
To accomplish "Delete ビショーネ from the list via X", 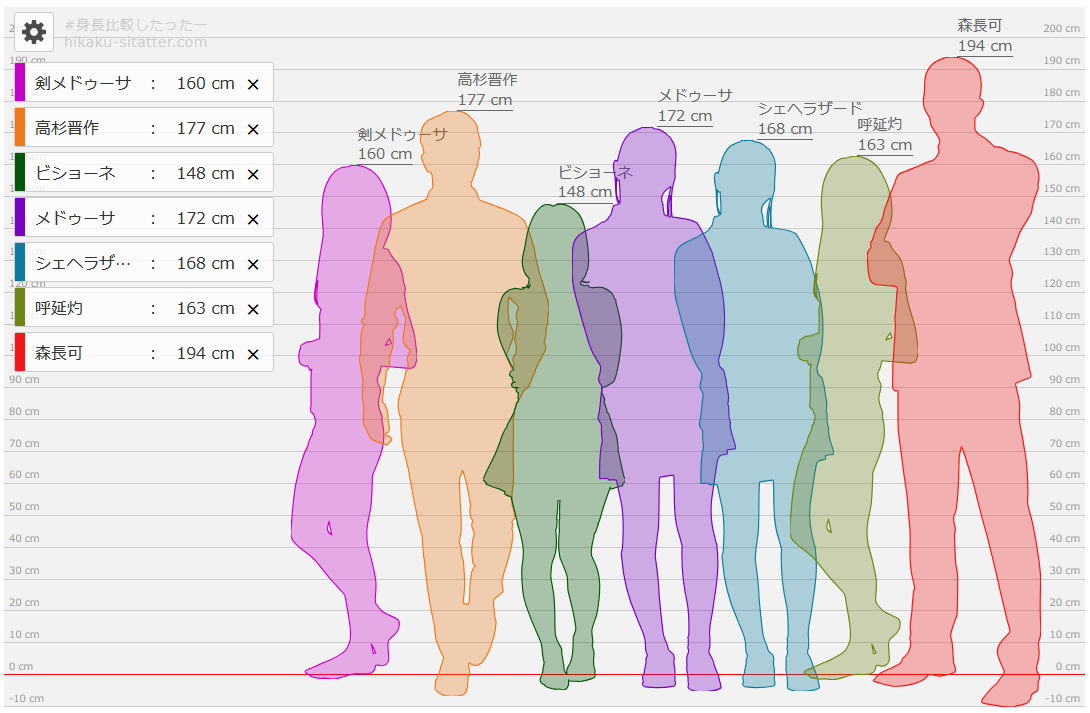I will click(253, 174).
